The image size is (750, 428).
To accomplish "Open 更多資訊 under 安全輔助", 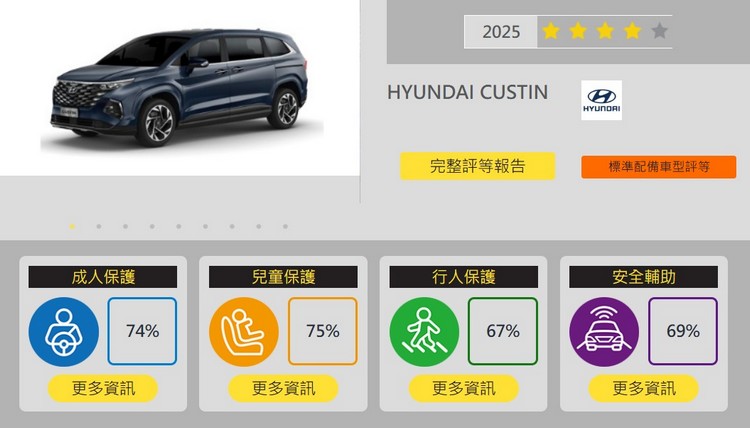I will pyautogui.click(x=644, y=388).
